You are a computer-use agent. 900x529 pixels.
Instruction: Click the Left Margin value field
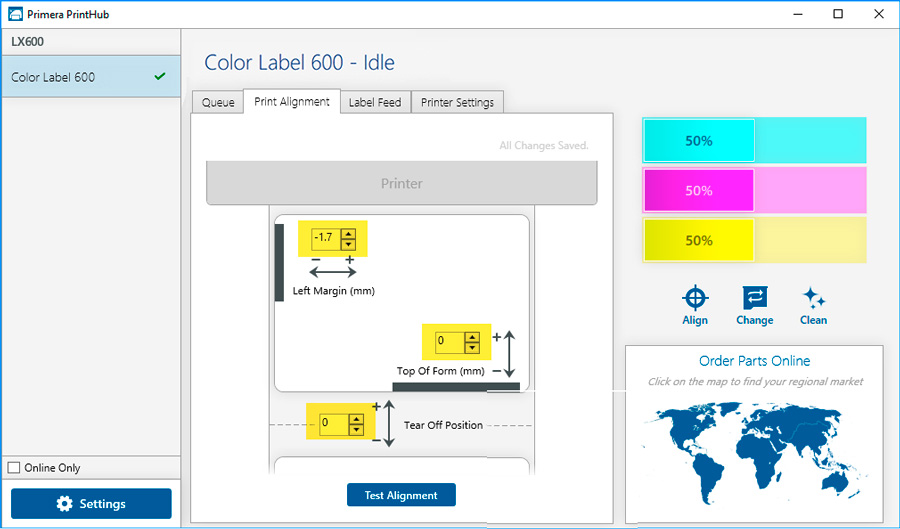[326, 239]
